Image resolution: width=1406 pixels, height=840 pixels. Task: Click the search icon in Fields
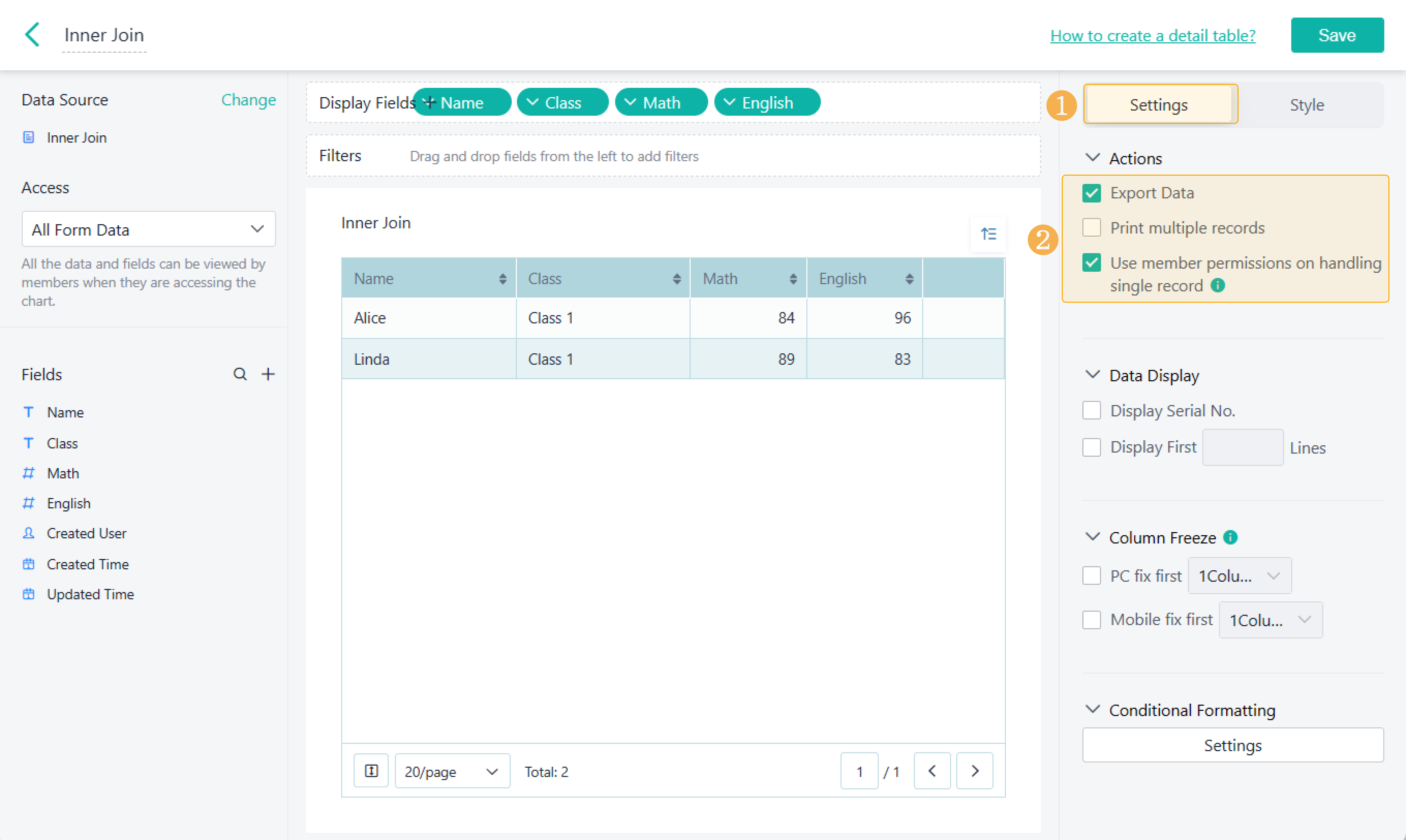(240, 374)
